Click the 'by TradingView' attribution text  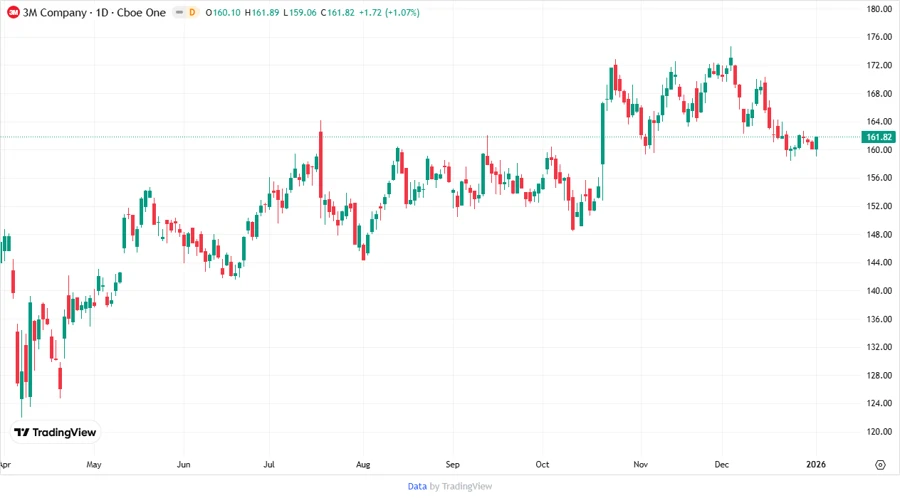point(461,487)
